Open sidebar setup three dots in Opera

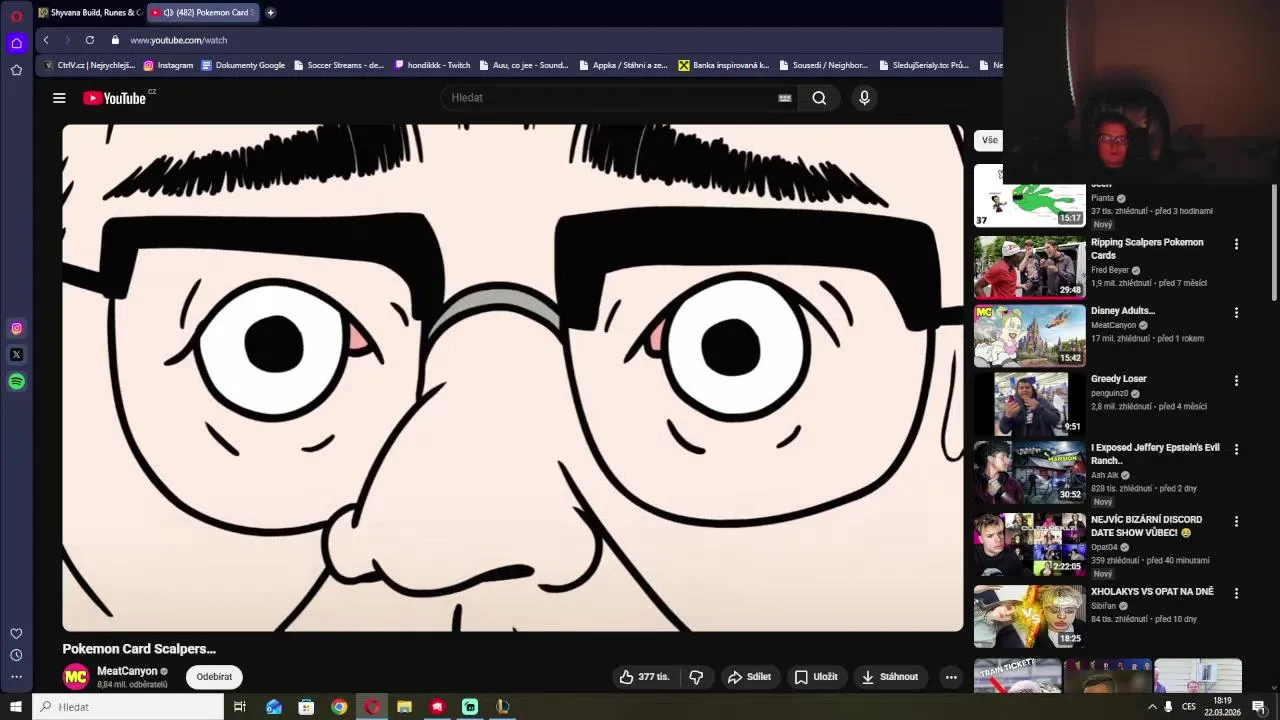(16, 677)
